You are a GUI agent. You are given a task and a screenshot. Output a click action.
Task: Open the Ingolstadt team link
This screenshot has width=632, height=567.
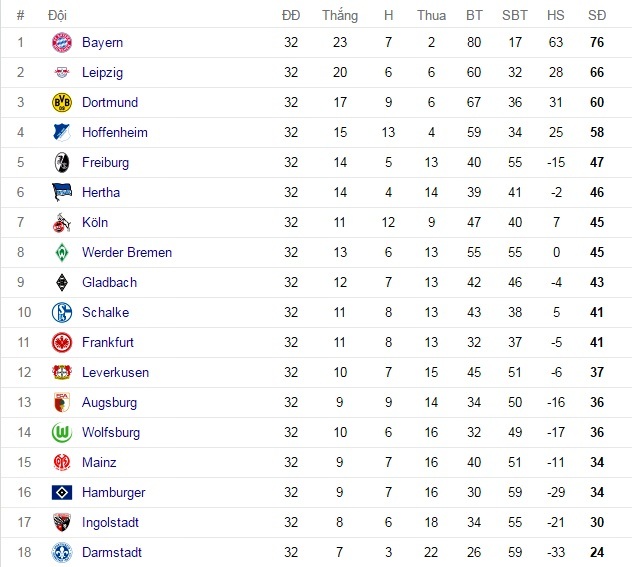pos(110,523)
